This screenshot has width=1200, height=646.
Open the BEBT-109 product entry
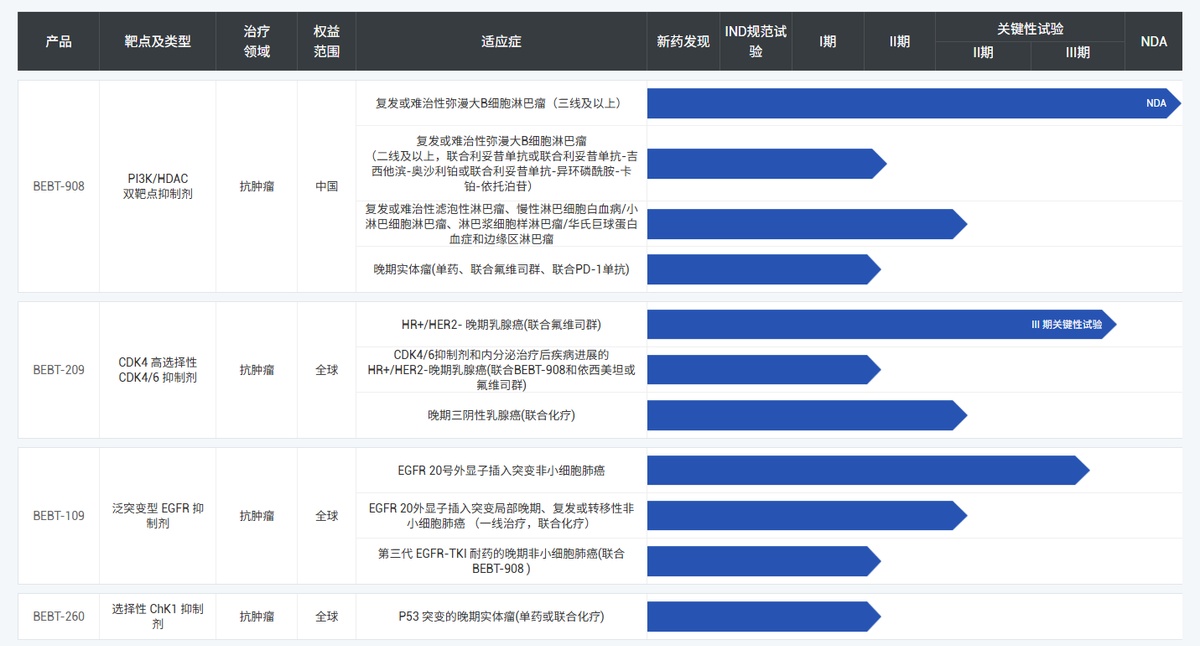[58, 516]
